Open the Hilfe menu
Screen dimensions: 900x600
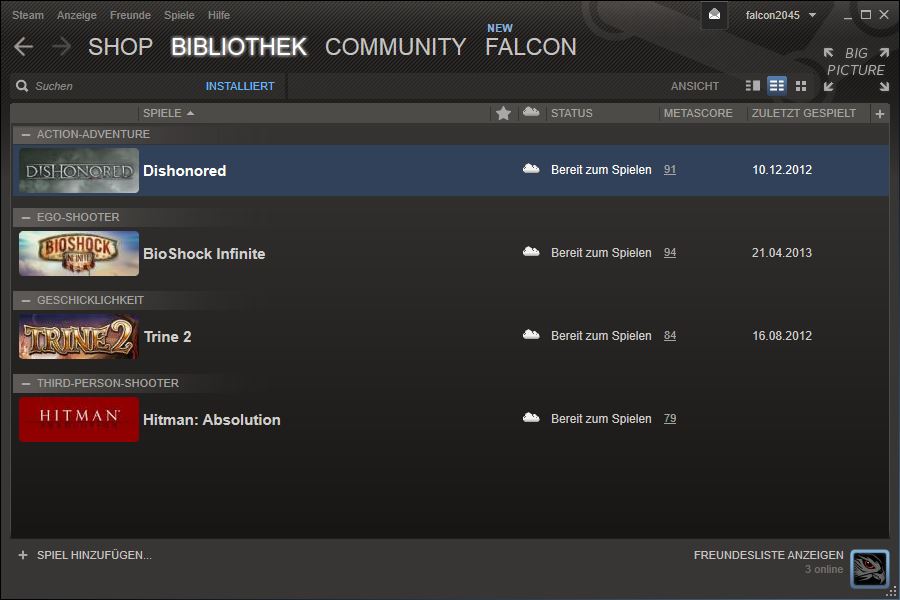pos(219,16)
